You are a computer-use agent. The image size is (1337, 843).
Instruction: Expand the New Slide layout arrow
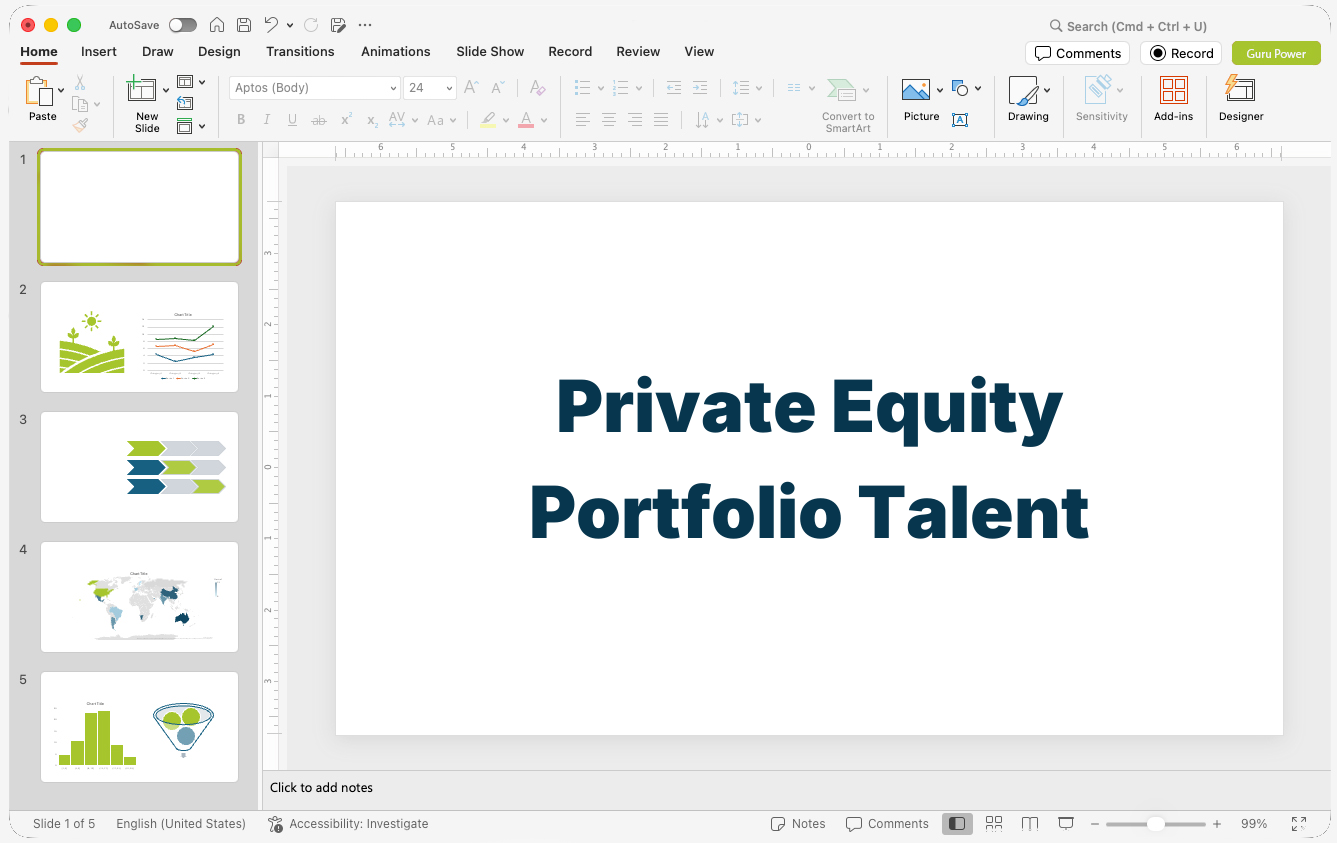[166, 90]
